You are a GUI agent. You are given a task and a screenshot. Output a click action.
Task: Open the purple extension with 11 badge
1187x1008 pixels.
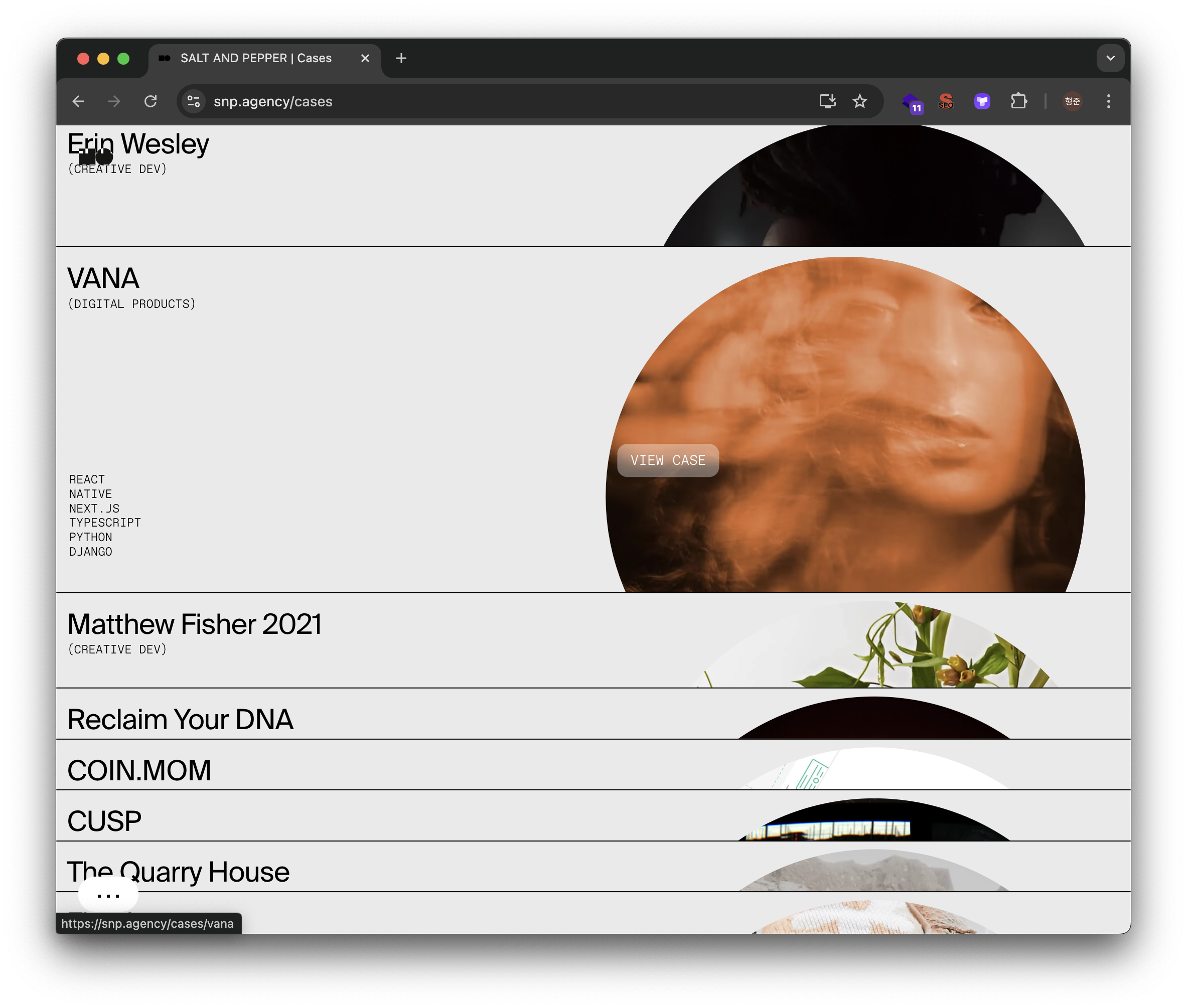pyautogui.click(x=912, y=102)
